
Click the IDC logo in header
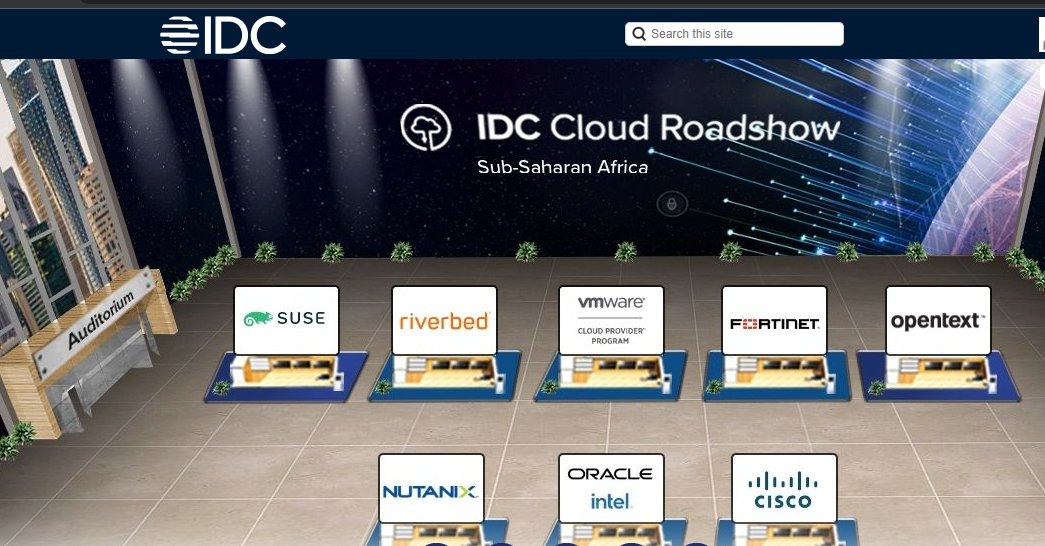(x=223, y=35)
